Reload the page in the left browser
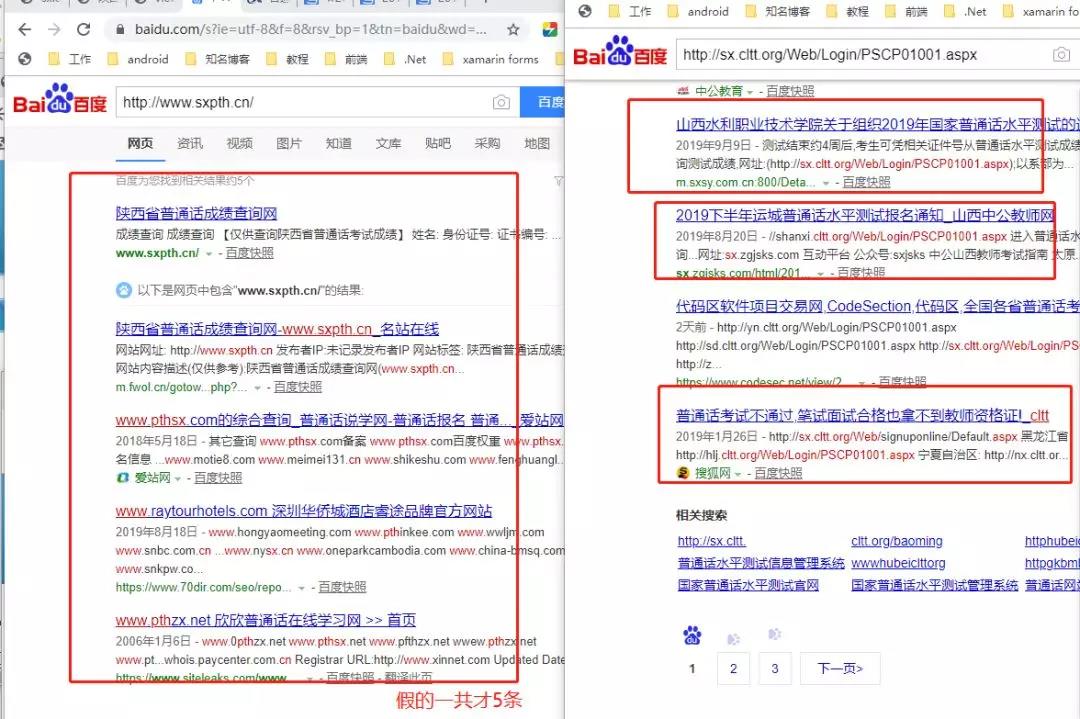The height and width of the screenshot is (719, 1080). [84, 30]
